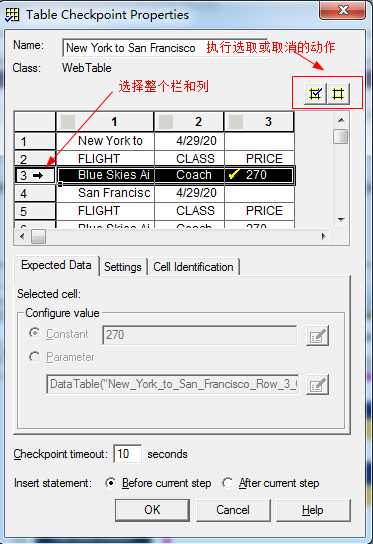Click the CLASS cell in row 5
Viewport: 373px width, 544px height.
(189, 211)
